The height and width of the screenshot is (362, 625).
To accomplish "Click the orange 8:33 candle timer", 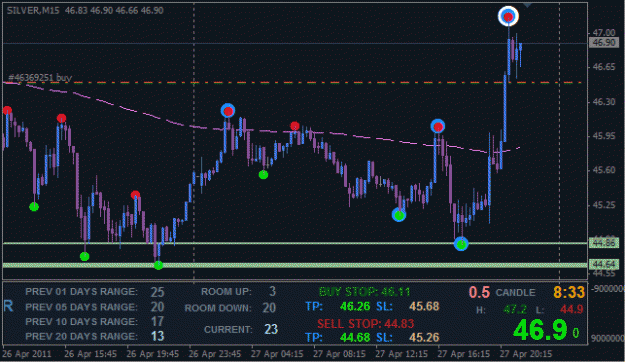I will point(569,292).
